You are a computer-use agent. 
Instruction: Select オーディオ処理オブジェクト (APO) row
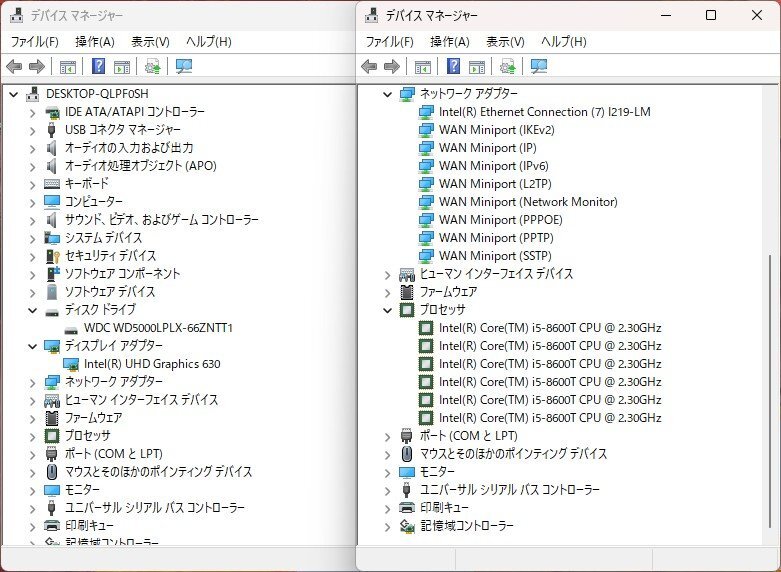coord(140,166)
